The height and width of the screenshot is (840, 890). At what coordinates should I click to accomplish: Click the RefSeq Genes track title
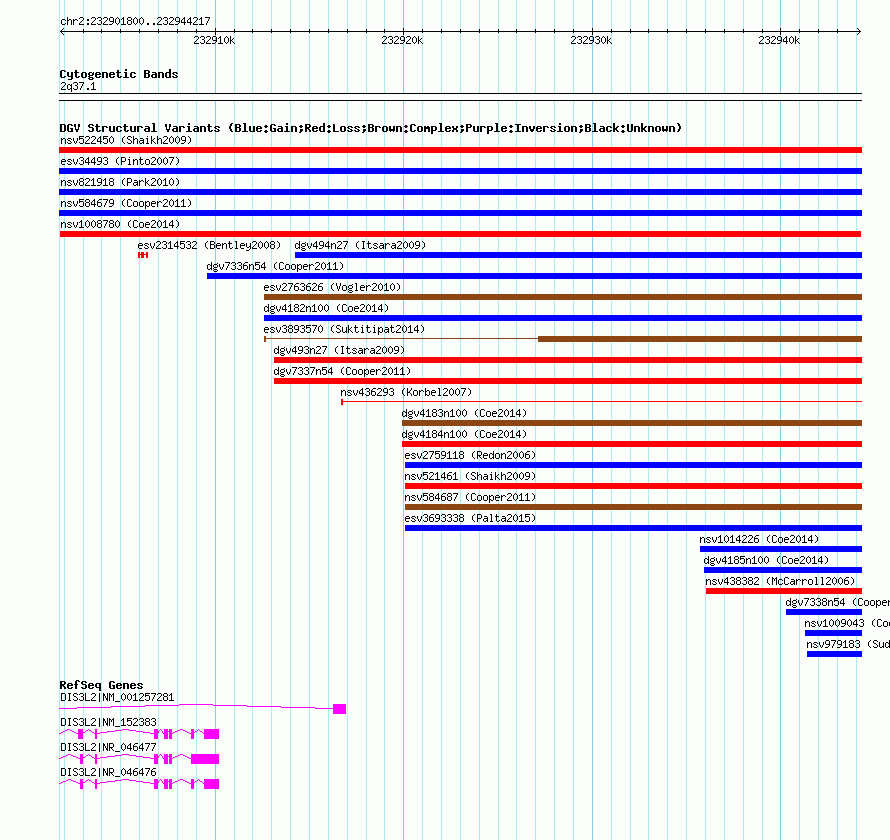[101, 685]
